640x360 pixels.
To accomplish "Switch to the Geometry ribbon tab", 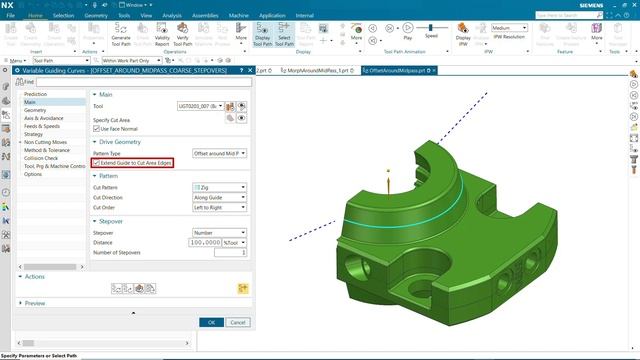I will pyautogui.click(x=96, y=16).
